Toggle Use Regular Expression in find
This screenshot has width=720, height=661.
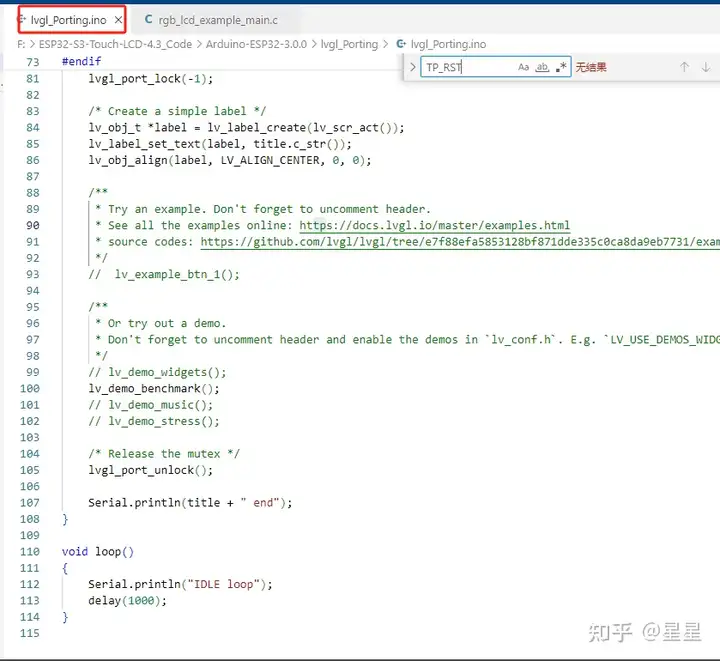(x=561, y=67)
